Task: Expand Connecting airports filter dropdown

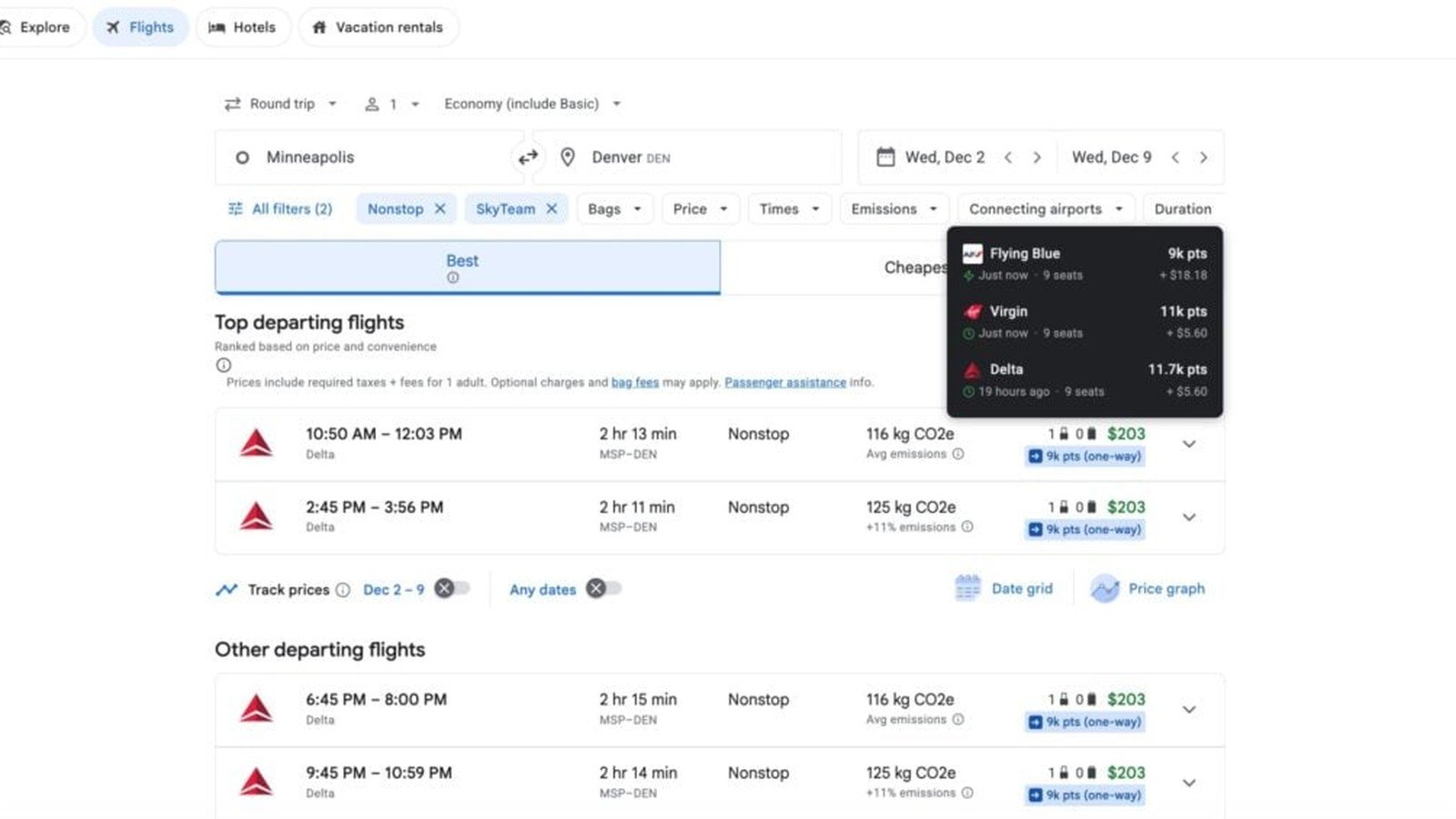Action: tap(1046, 208)
